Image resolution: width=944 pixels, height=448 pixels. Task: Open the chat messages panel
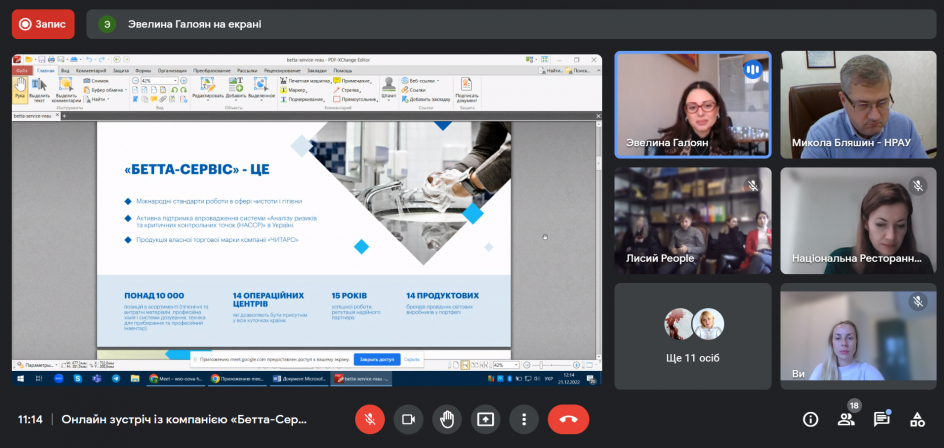point(882,419)
